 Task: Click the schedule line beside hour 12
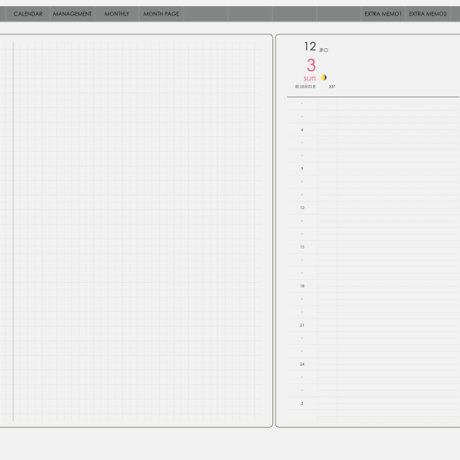[388, 208]
